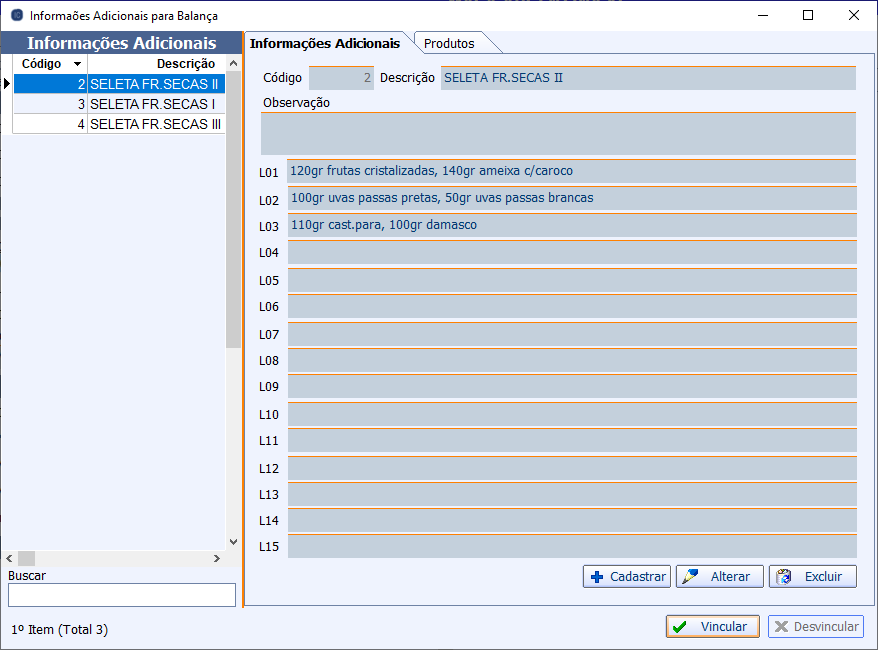Open the Informações Adicionais tab
Screen dimensions: 878x650
[325, 43]
